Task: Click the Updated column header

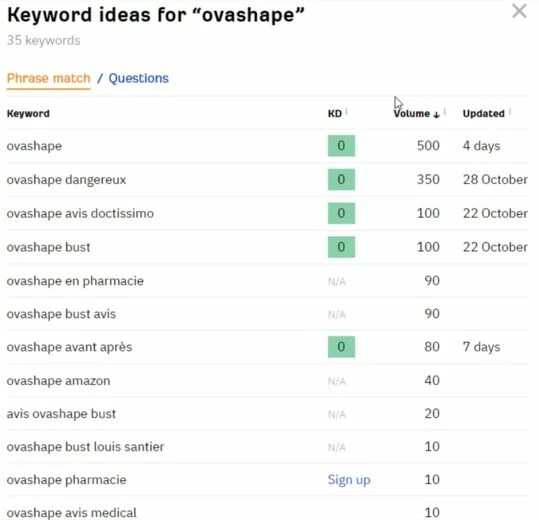Action: 483,113
